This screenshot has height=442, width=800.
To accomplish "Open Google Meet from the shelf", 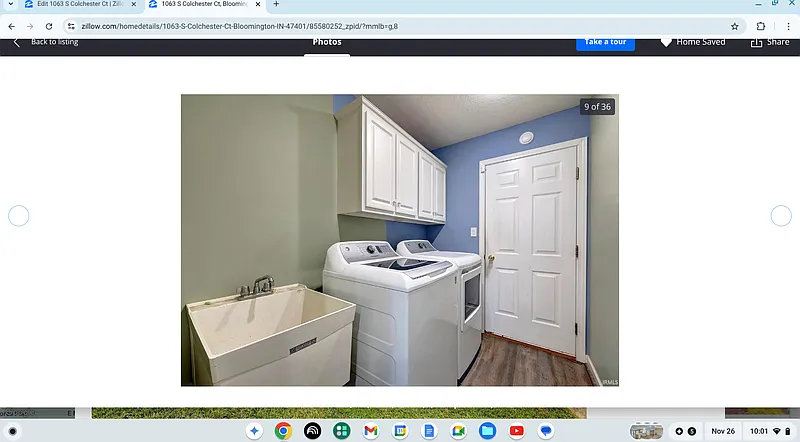I will click(x=458, y=431).
